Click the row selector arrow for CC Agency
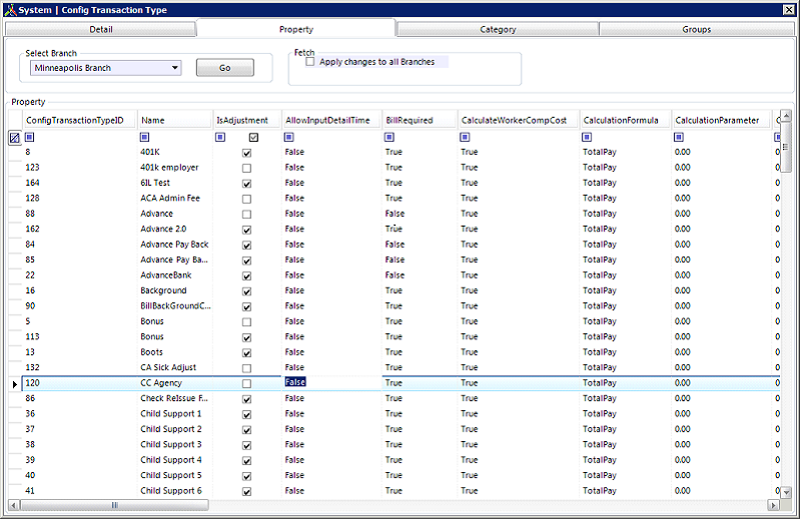 [x=14, y=383]
